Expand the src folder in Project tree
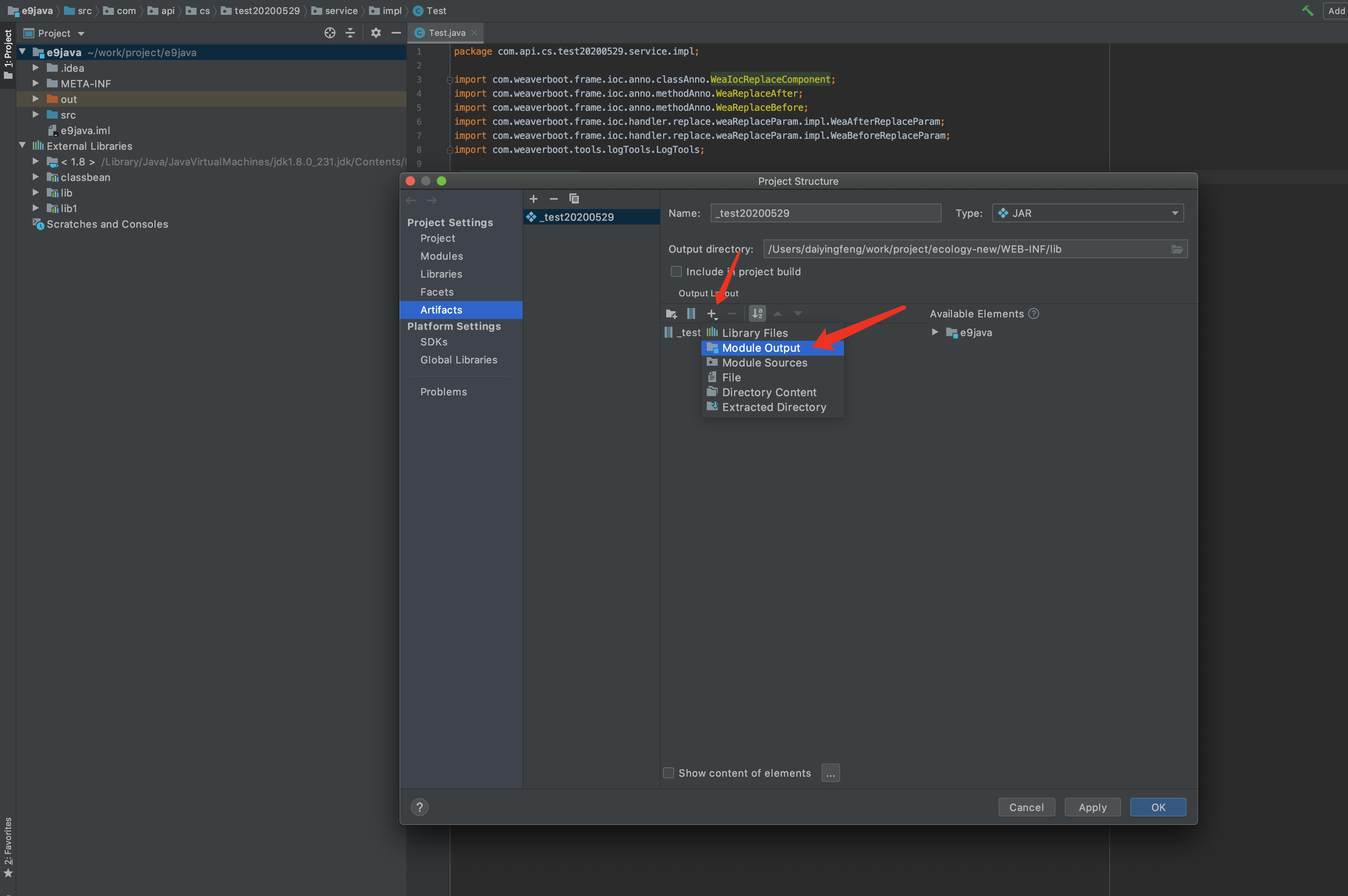Viewport: 1348px width, 896px height. pyautogui.click(x=35, y=115)
